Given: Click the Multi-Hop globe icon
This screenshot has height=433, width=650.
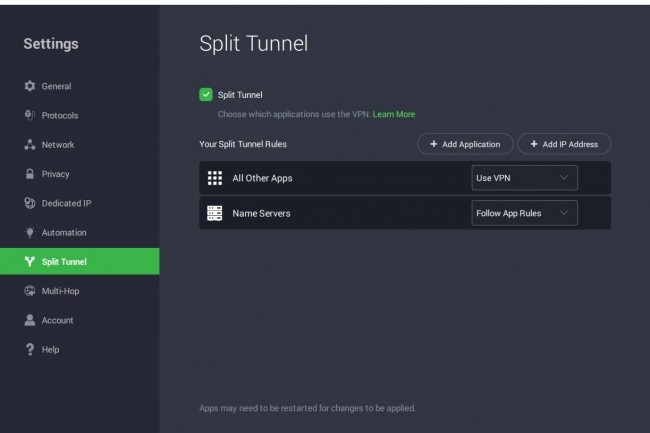Looking at the screenshot, I should click(30, 291).
